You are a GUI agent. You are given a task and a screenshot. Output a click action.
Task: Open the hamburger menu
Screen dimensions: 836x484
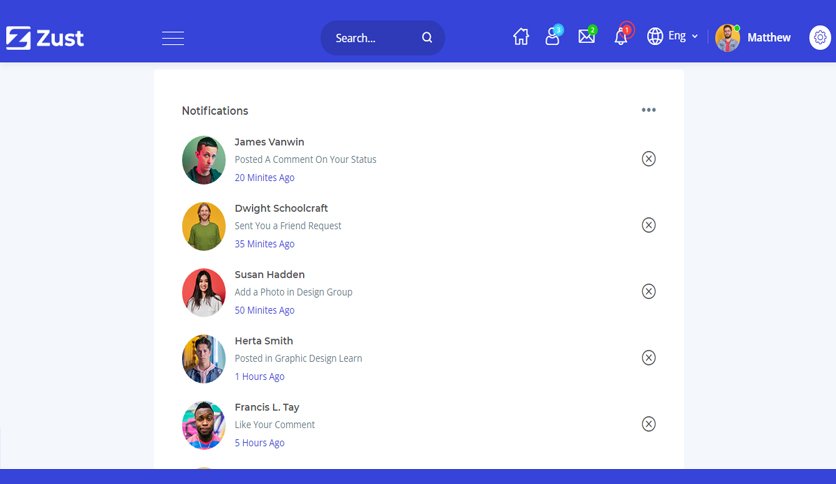173,38
